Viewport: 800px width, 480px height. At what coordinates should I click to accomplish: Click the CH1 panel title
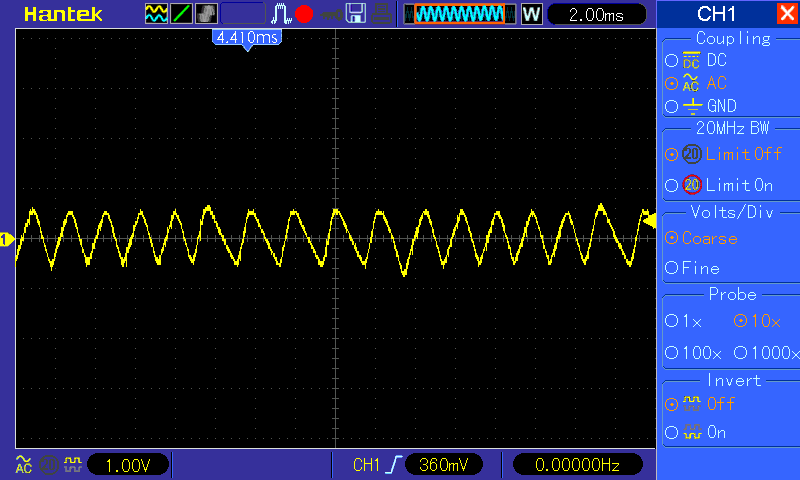click(716, 14)
